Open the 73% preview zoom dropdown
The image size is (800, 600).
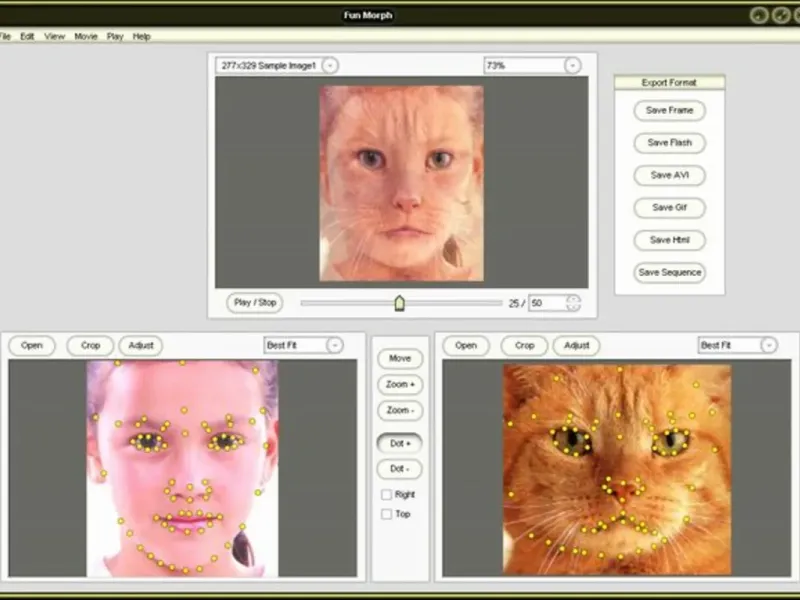pyautogui.click(x=572, y=65)
